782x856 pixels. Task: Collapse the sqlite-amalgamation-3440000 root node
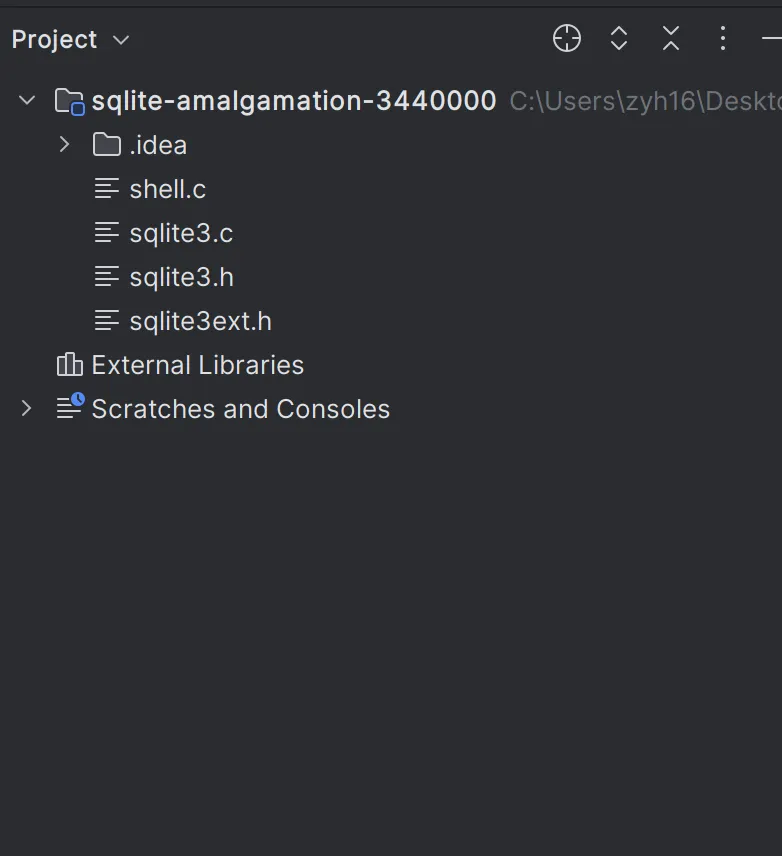pyautogui.click(x=28, y=100)
